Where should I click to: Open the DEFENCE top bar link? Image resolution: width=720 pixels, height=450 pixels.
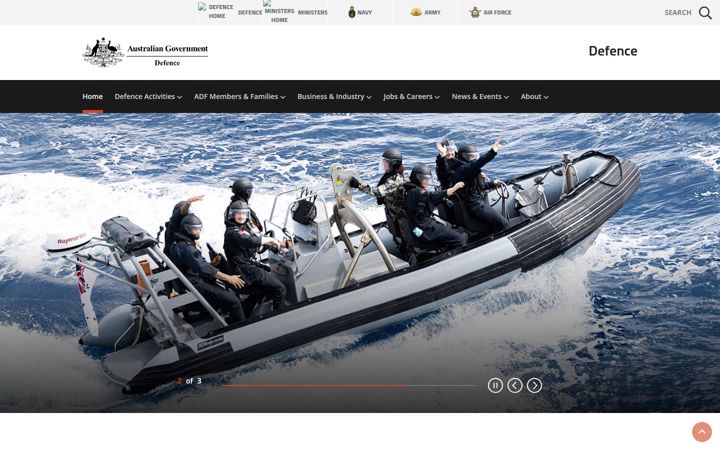point(250,12)
